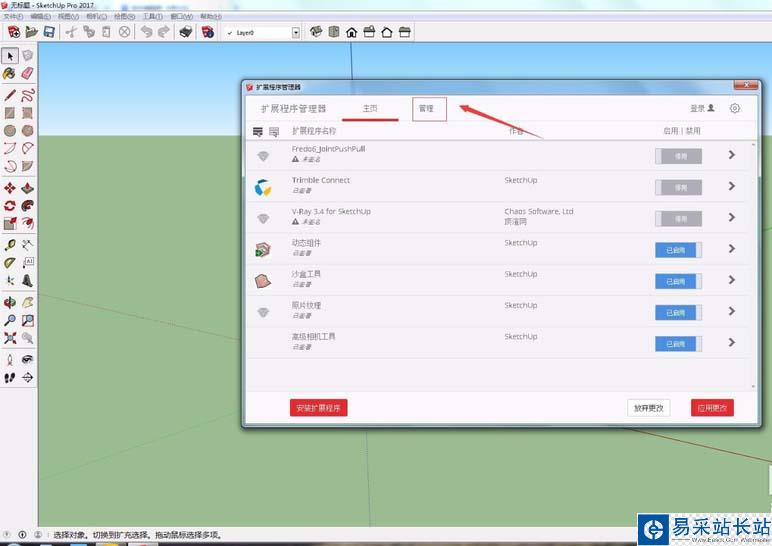Viewport: 772px width, 546px height.
Task: Expand V-Ray 3.4 details chevron
Action: [x=732, y=217]
